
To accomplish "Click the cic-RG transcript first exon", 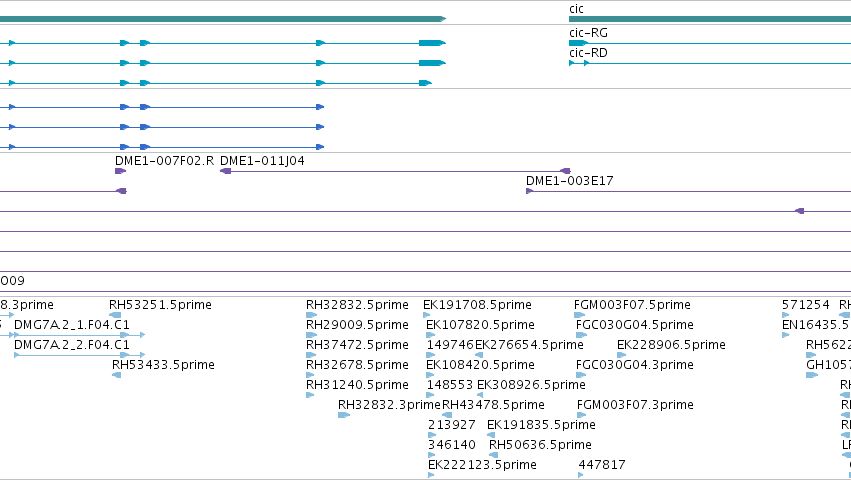I will tap(578, 43).
